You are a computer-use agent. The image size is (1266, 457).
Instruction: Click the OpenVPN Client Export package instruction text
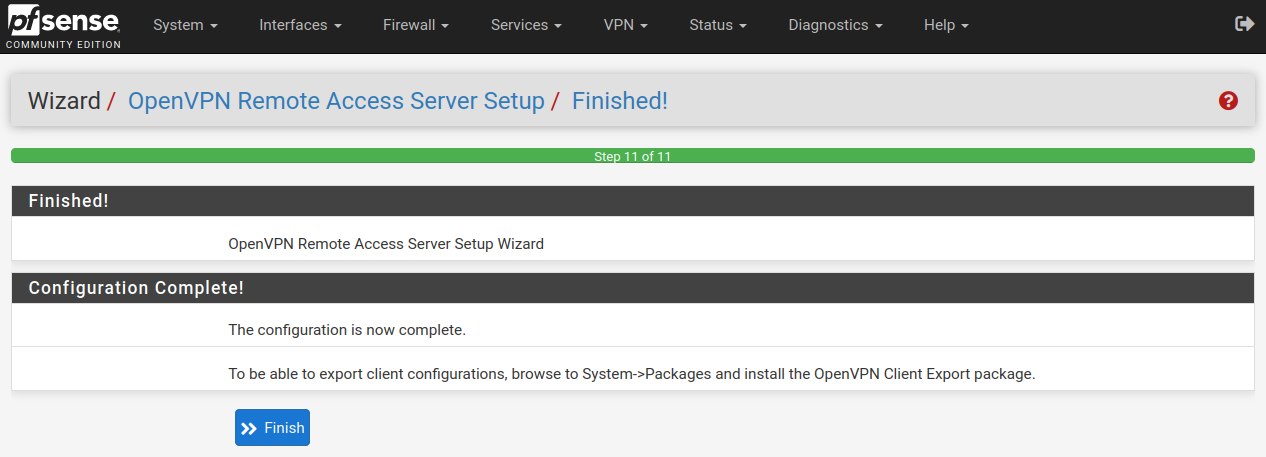pos(632,374)
